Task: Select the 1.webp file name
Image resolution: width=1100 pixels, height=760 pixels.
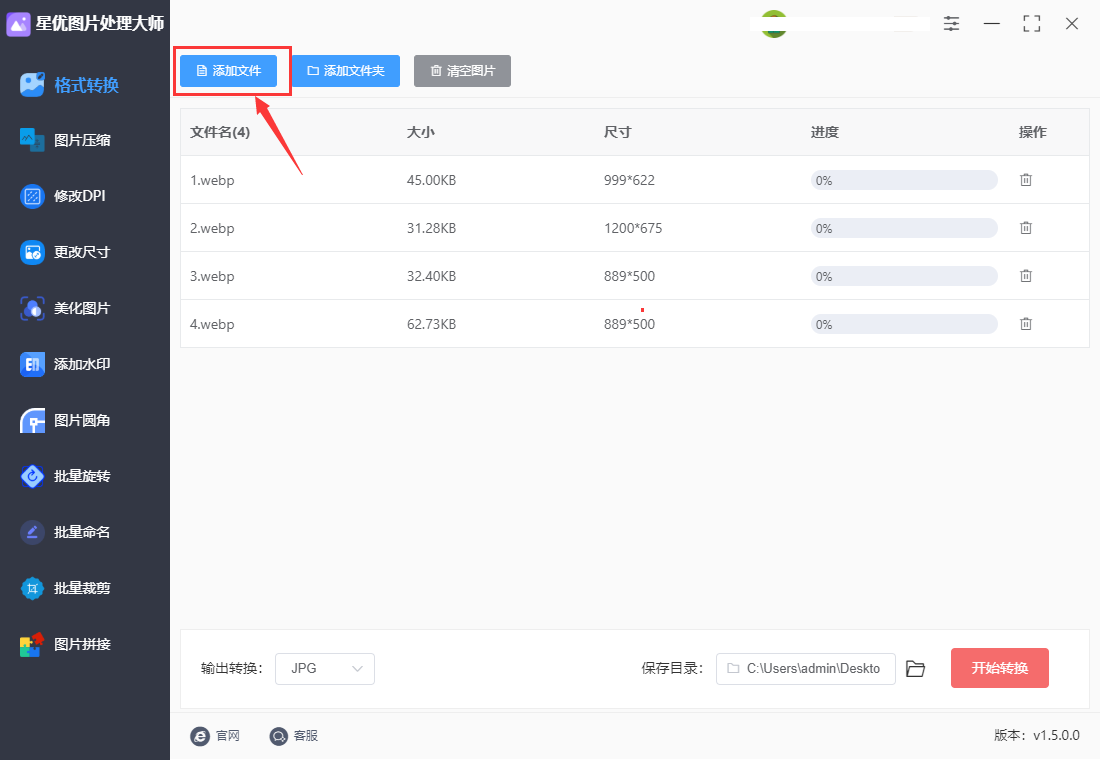Action: click(212, 180)
